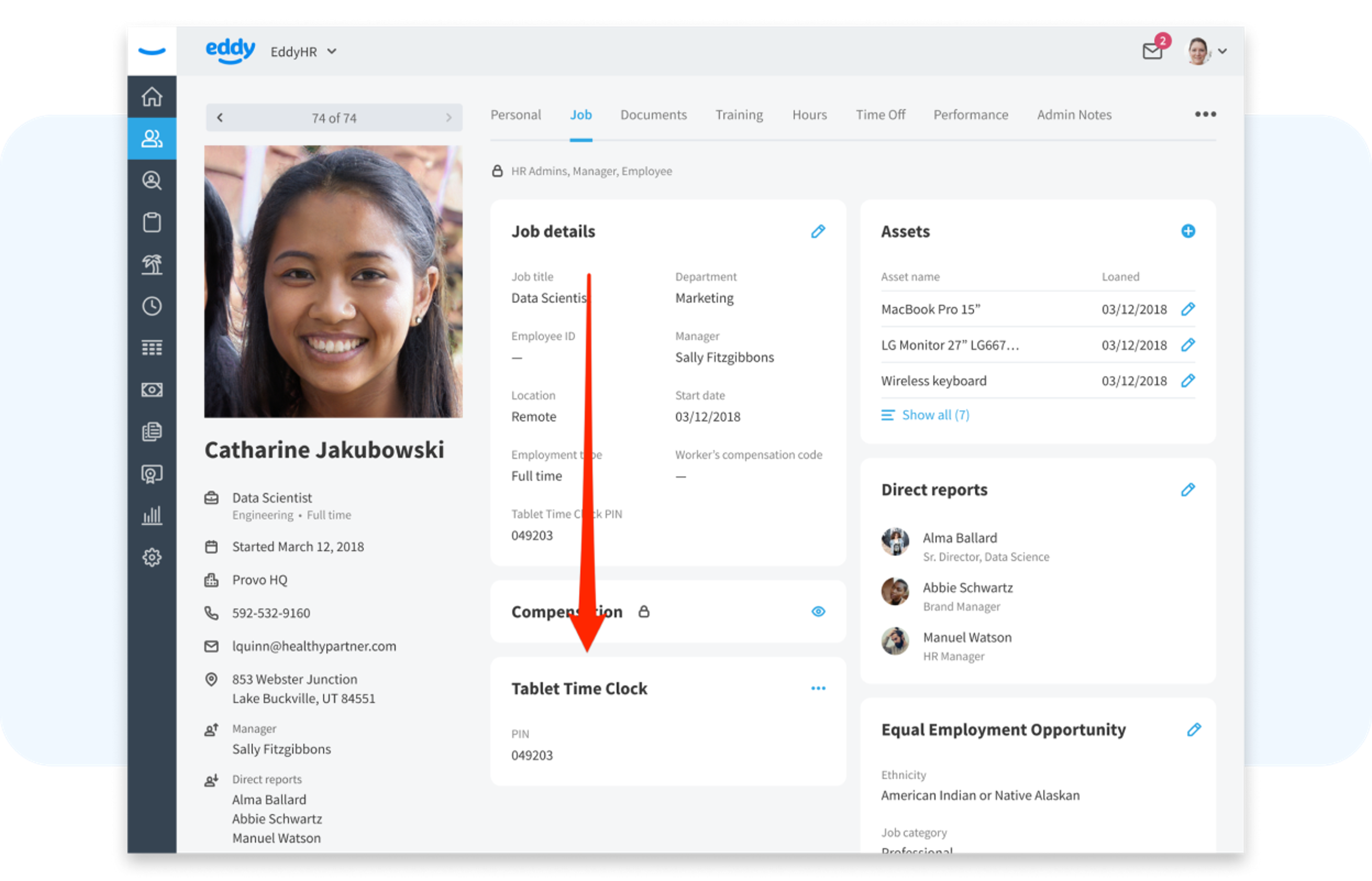Edit the Wireless keyboard asset
The height and width of the screenshot is (881, 1372).
coord(1188,380)
